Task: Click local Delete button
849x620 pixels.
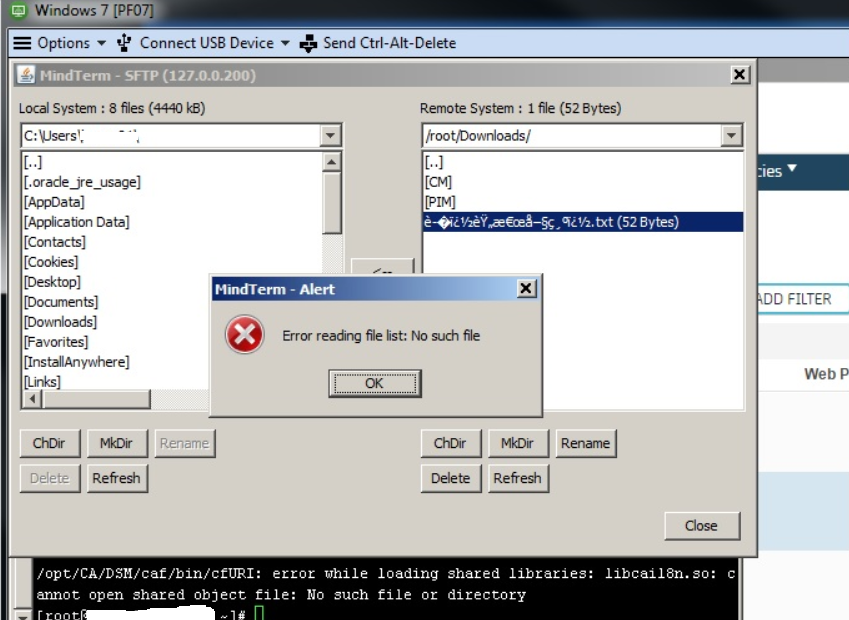Action: (49, 478)
